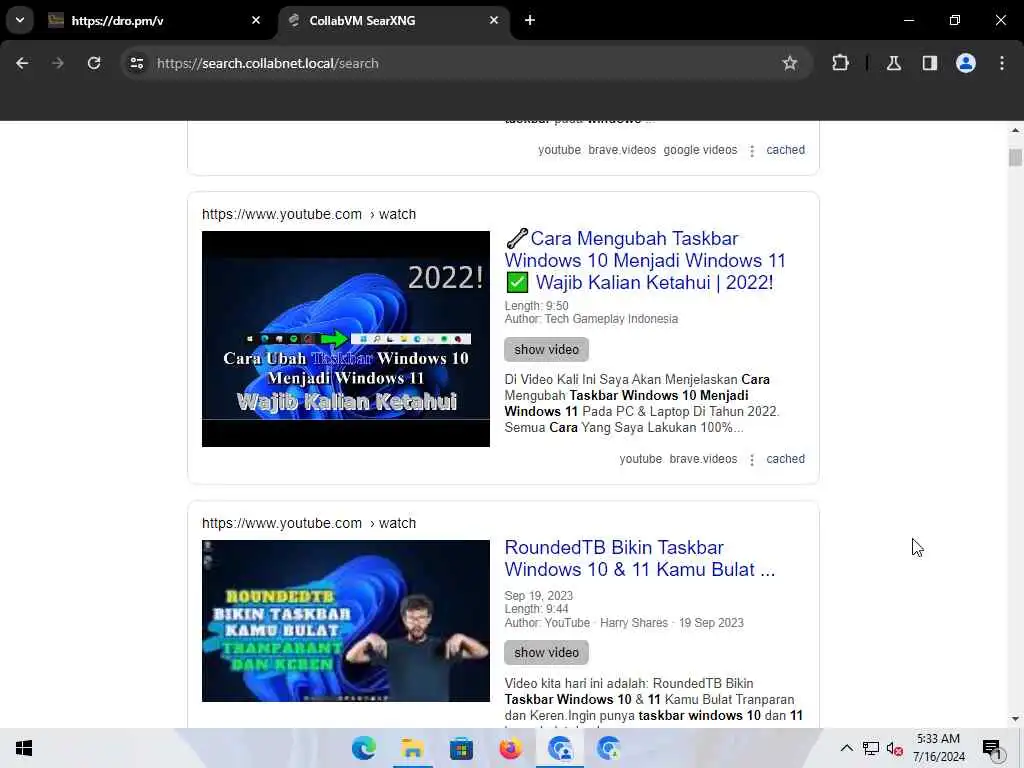Close the CollabVM SearXNG tab

click(x=494, y=21)
